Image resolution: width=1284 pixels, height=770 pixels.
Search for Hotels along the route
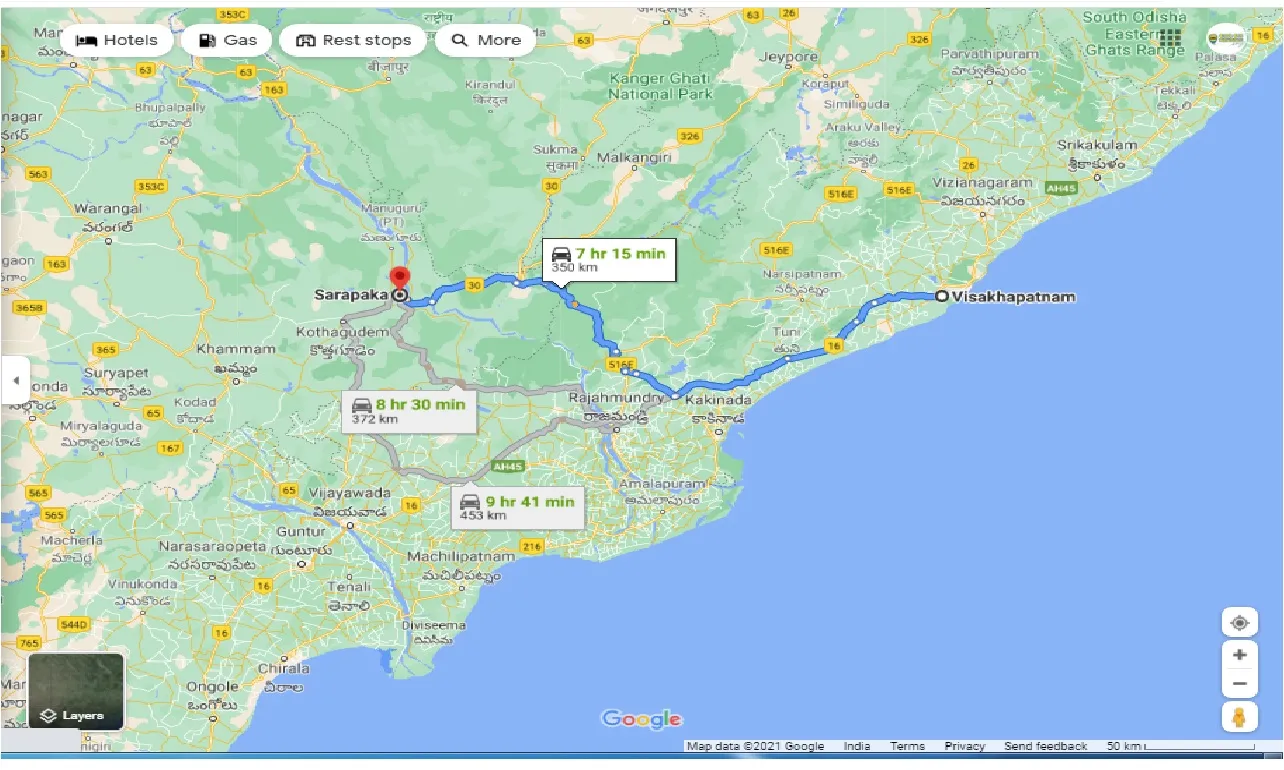116,40
